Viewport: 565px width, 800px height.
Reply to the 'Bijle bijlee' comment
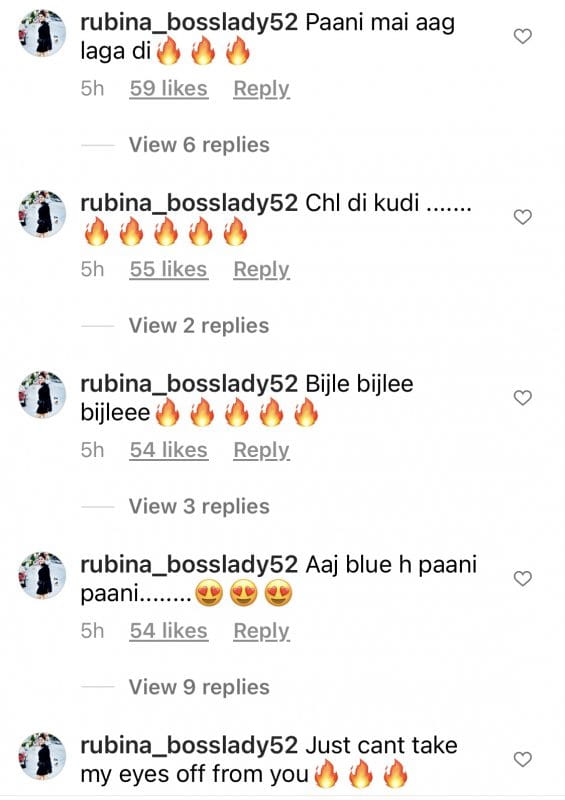tap(261, 451)
